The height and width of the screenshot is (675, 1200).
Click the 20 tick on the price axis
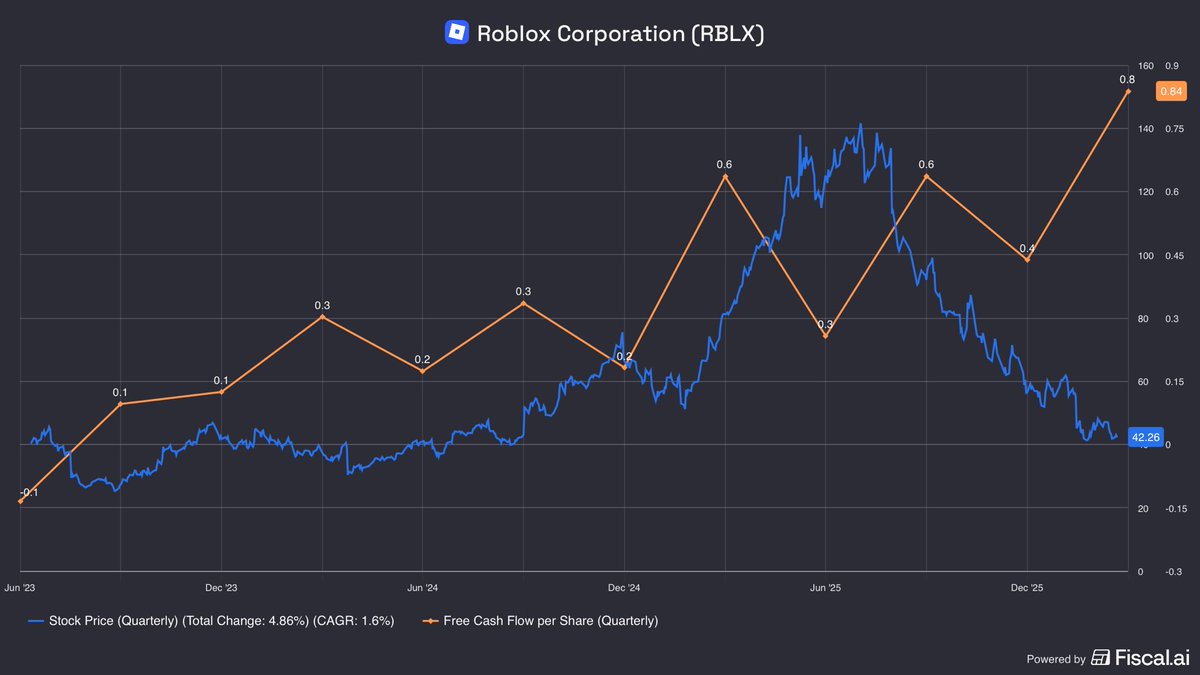coord(1143,509)
